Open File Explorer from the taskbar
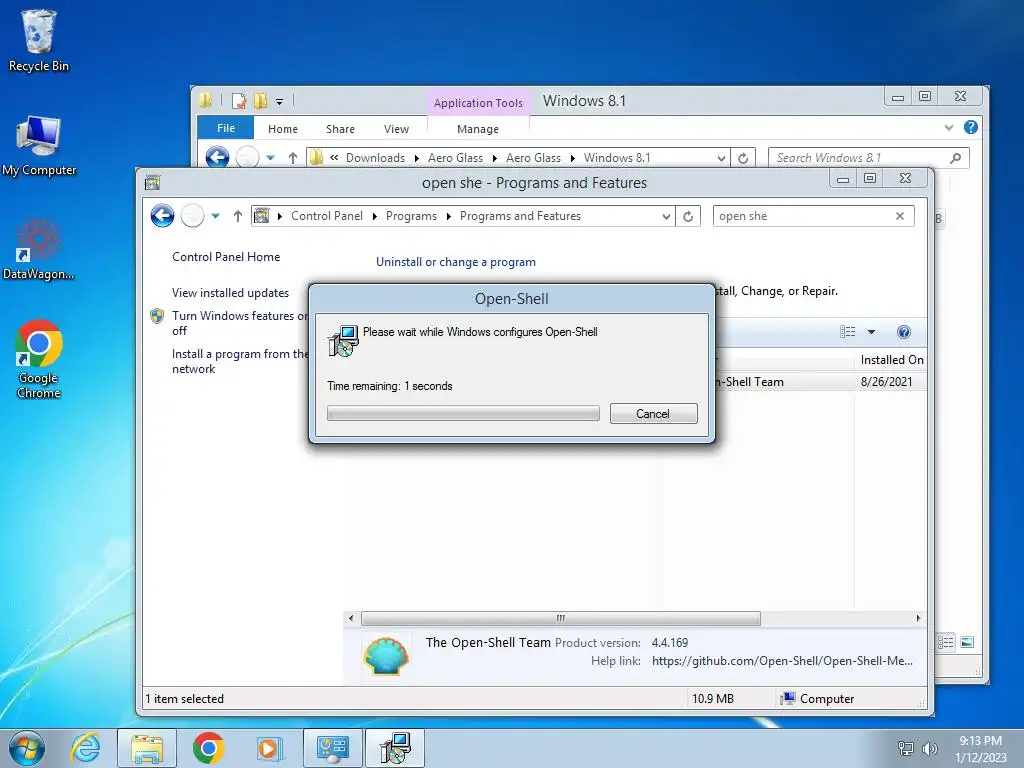Viewport: 1024px width, 768px height. 147,748
